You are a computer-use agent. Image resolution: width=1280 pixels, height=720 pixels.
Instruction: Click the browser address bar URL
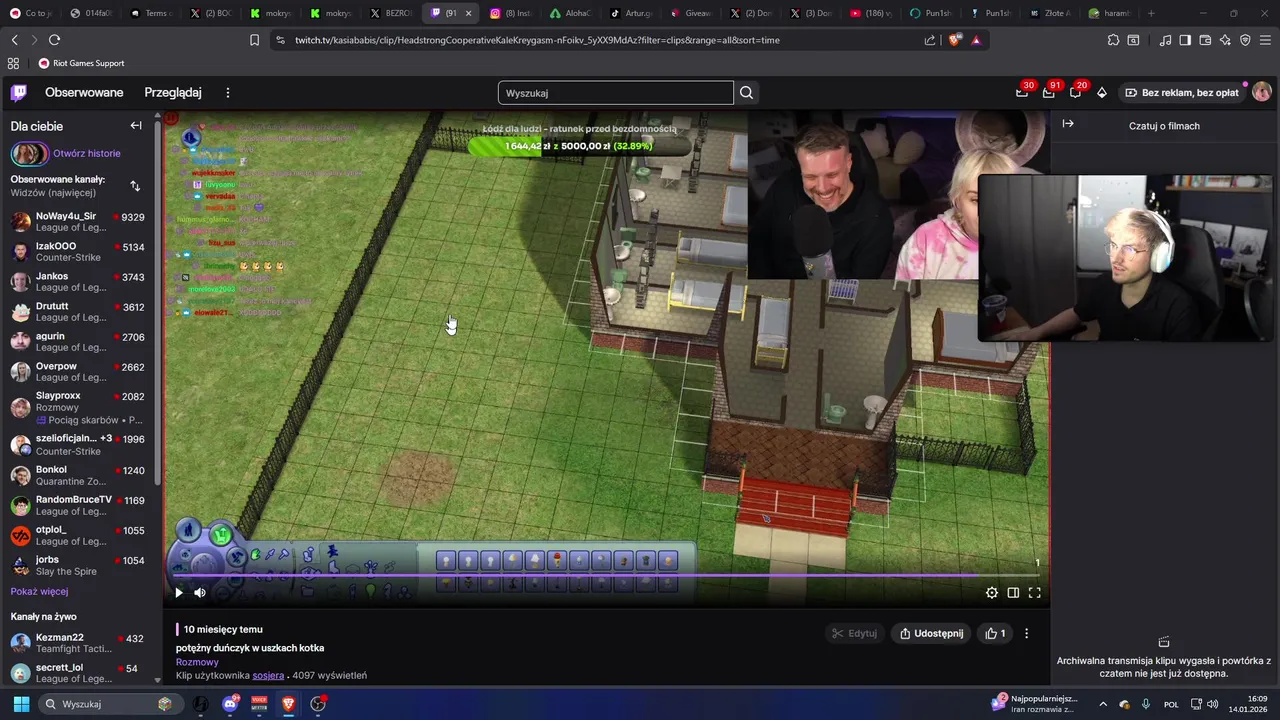[537, 40]
